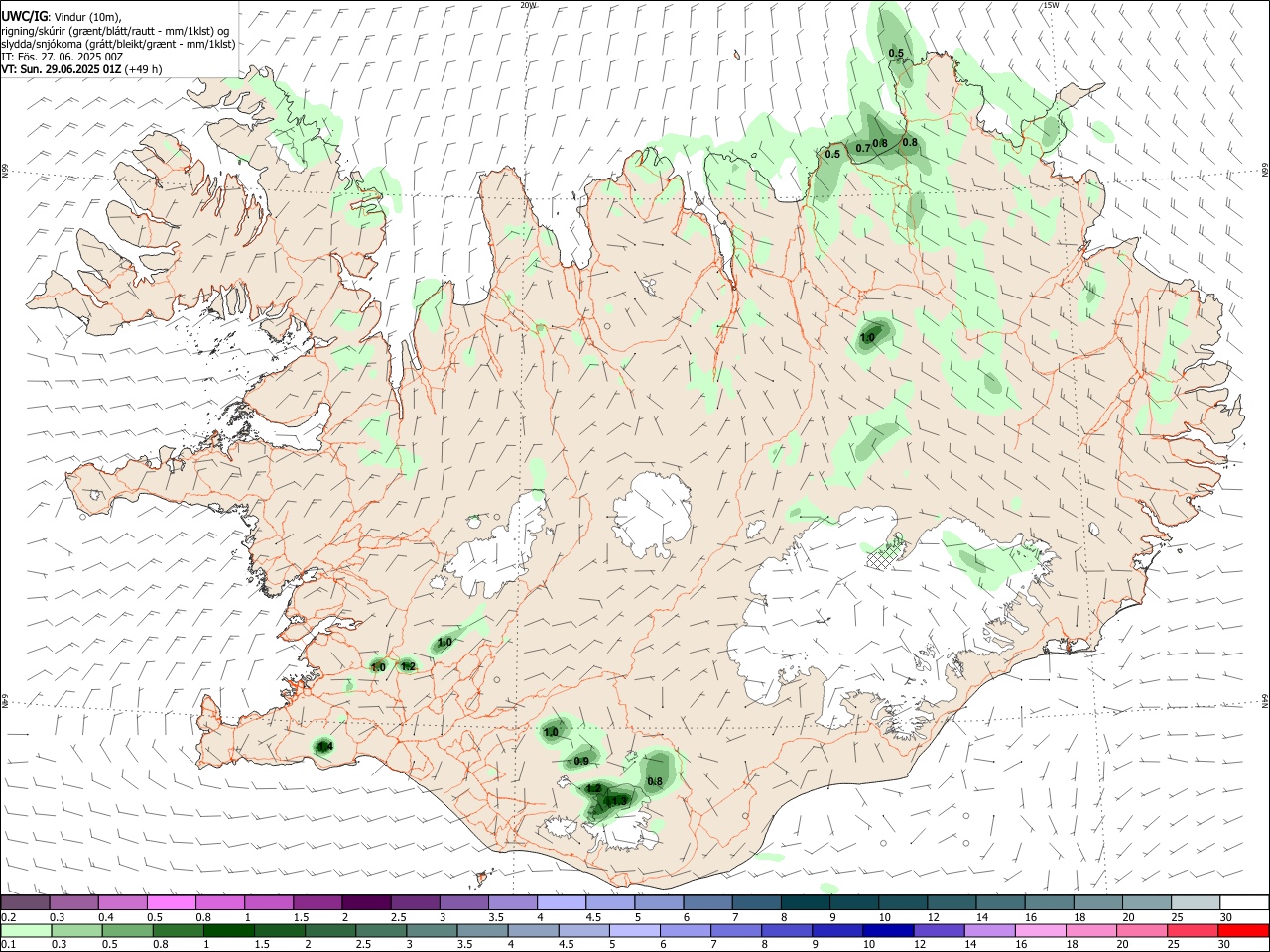Image resolution: width=1270 pixels, height=952 pixels.
Task: Click the lower legend swatch labeled 7
Action: coord(736,930)
